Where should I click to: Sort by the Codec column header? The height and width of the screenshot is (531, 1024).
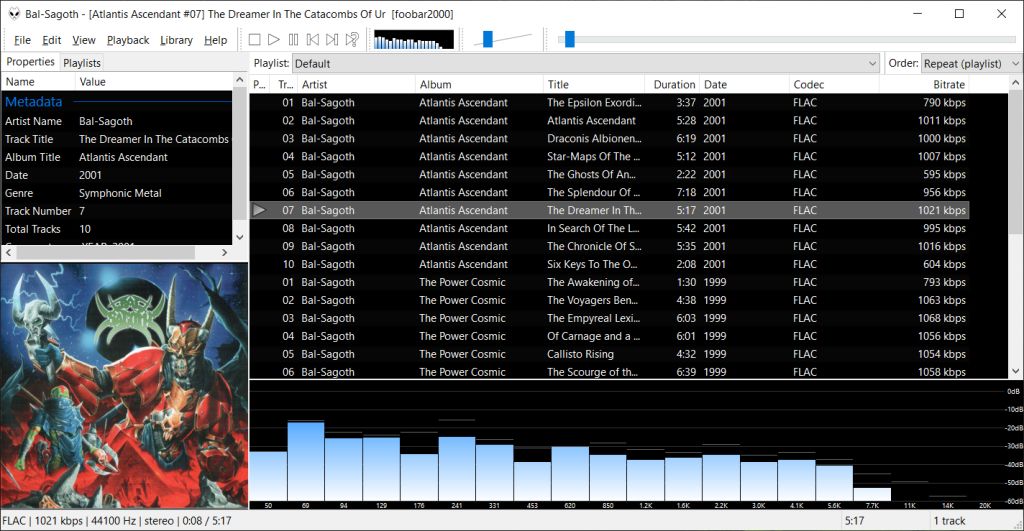coord(834,84)
